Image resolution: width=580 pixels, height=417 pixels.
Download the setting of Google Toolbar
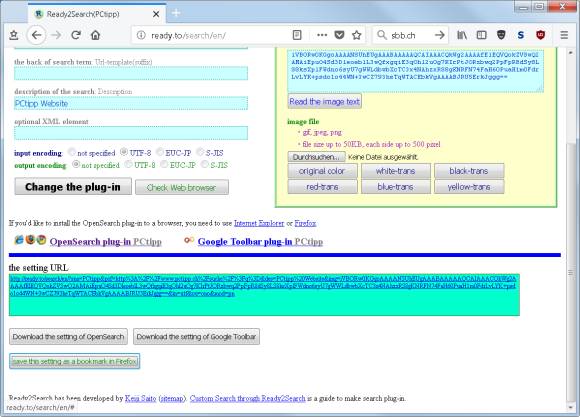[x=196, y=337]
